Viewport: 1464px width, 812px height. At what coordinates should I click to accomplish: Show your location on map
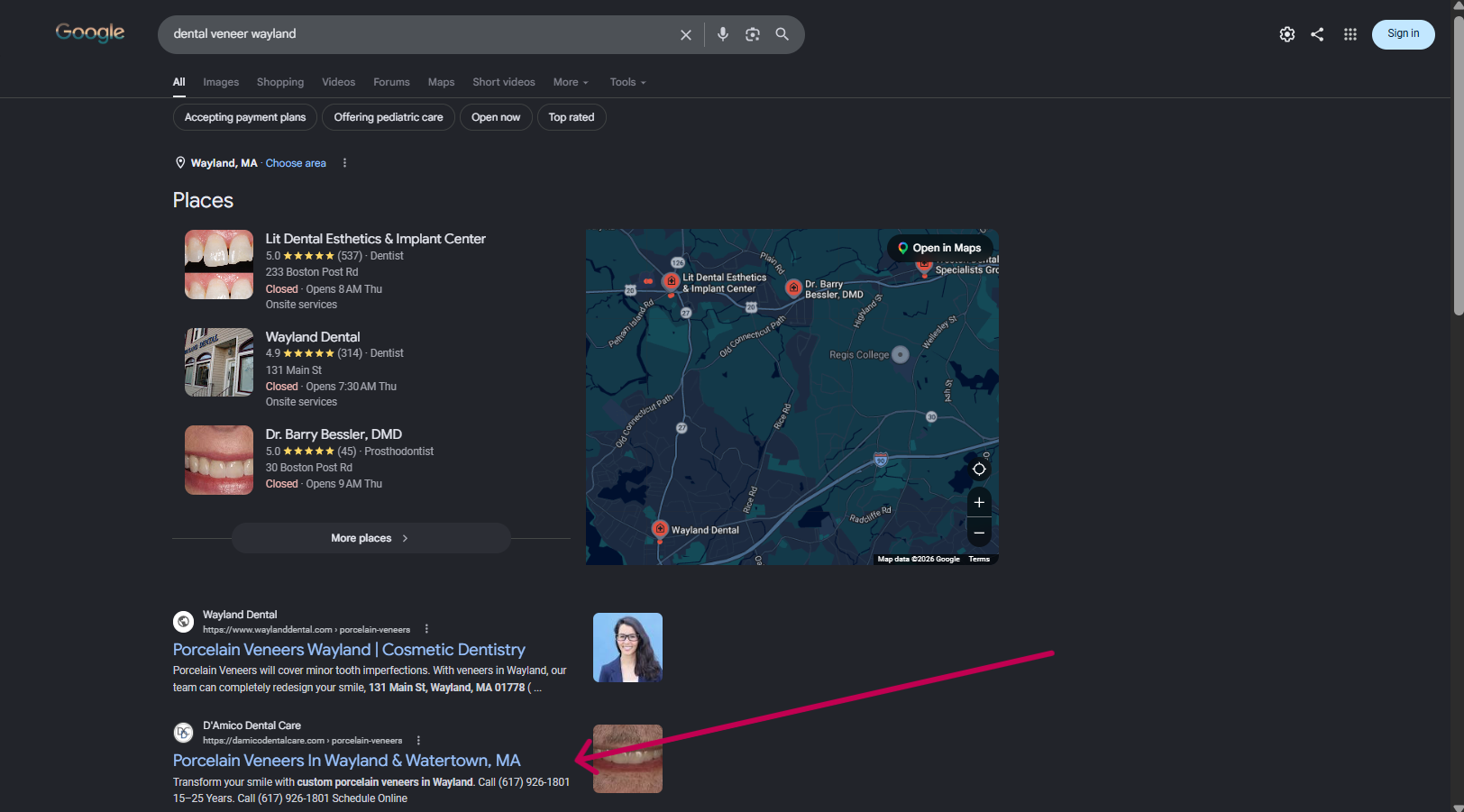(979, 469)
